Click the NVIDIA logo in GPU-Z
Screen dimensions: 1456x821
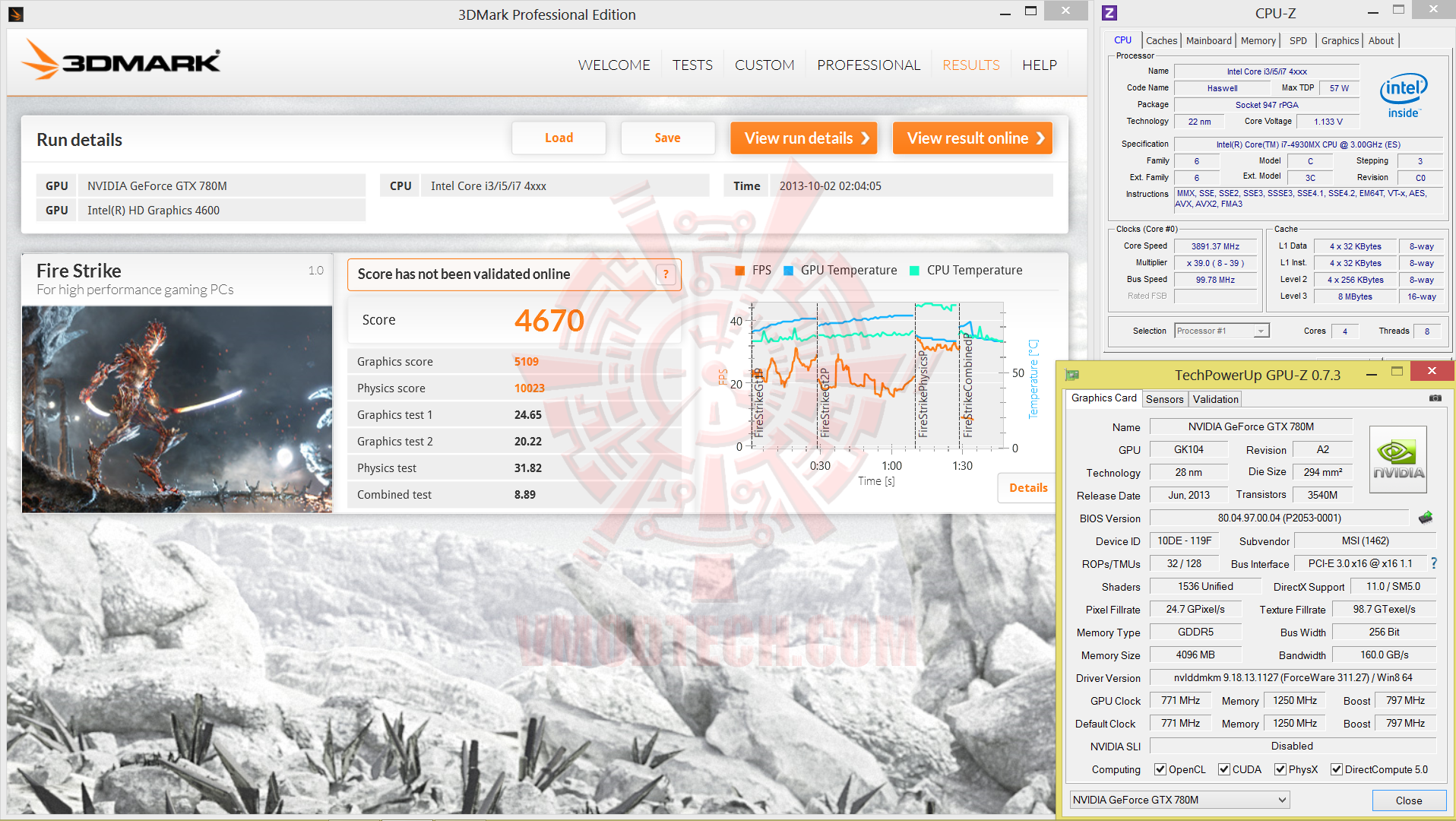point(1398,459)
